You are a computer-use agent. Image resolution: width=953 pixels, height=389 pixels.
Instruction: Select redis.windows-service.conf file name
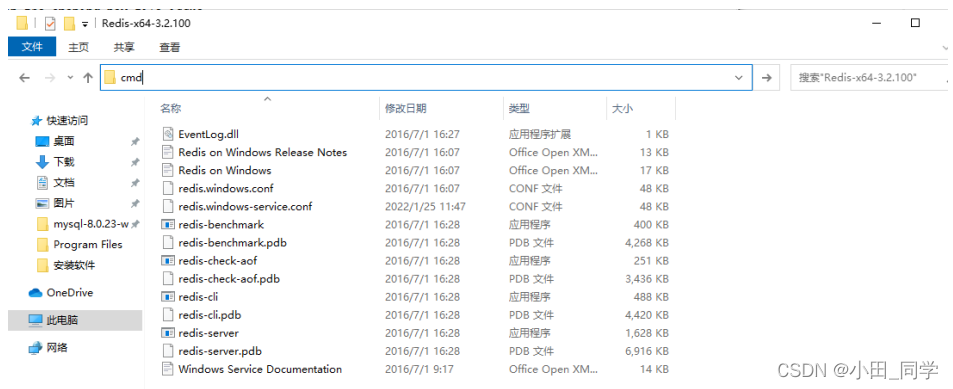coord(245,207)
